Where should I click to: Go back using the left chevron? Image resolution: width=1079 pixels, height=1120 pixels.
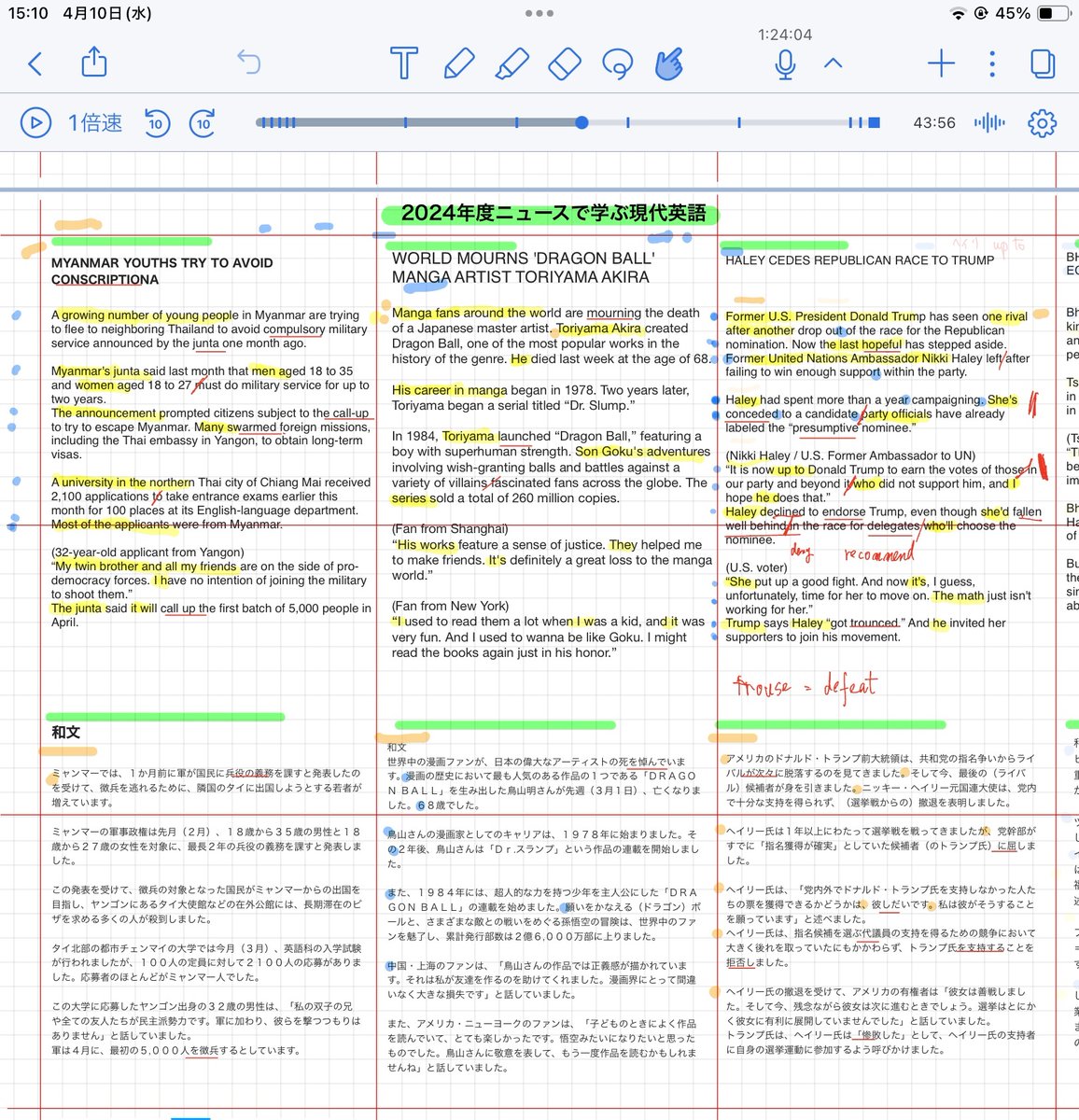point(35,63)
